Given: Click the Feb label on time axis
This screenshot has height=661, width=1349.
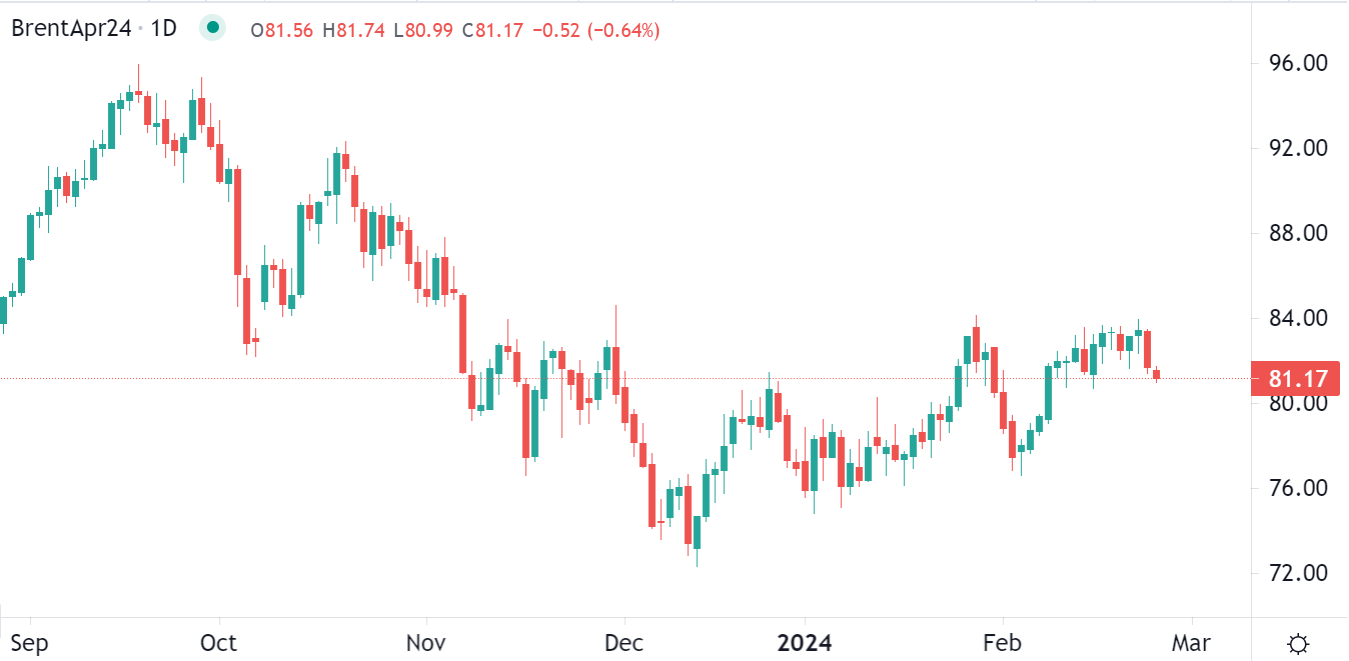Looking at the screenshot, I should (x=1001, y=642).
